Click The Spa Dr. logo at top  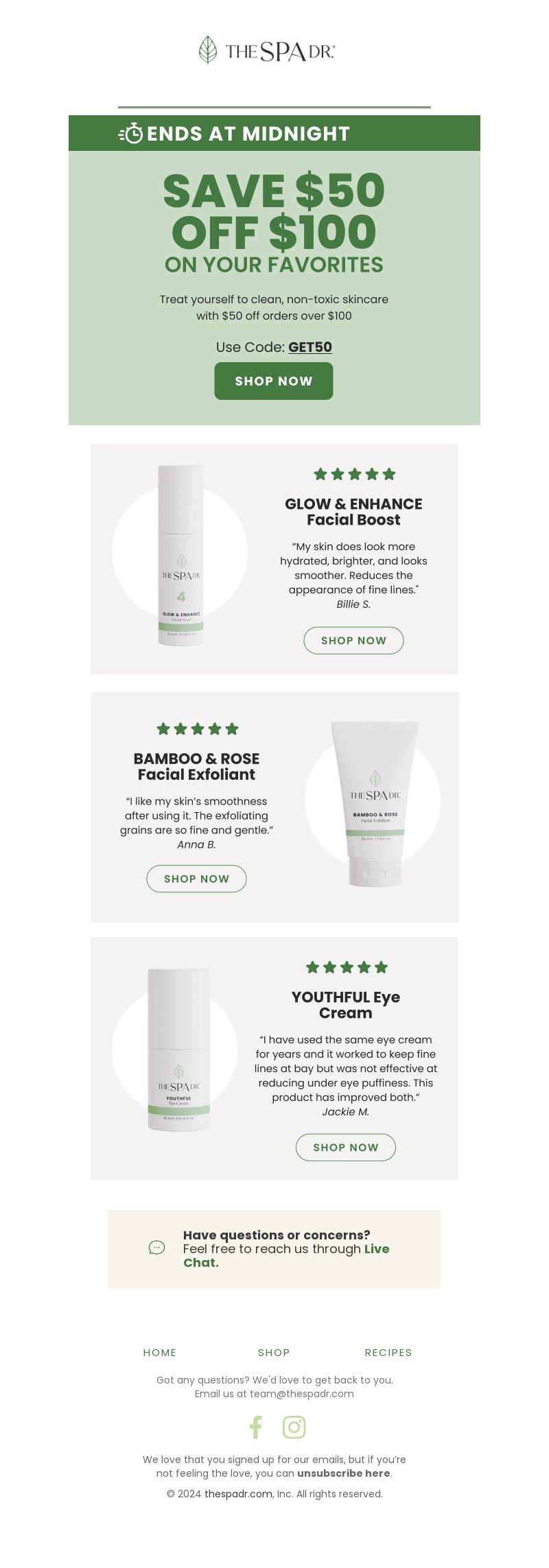pos(267,50)
